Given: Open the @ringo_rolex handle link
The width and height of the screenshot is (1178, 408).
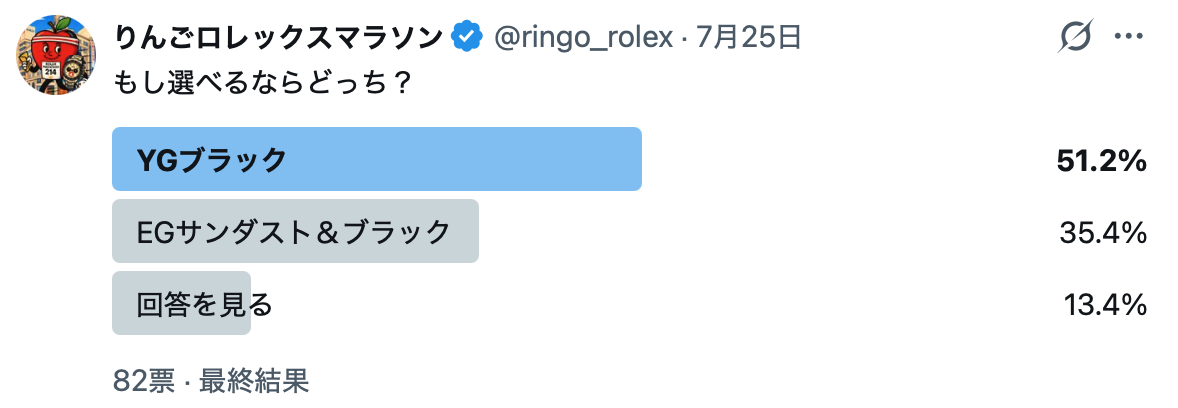Looking at the screenshot, I should click(x=583, y=37).
